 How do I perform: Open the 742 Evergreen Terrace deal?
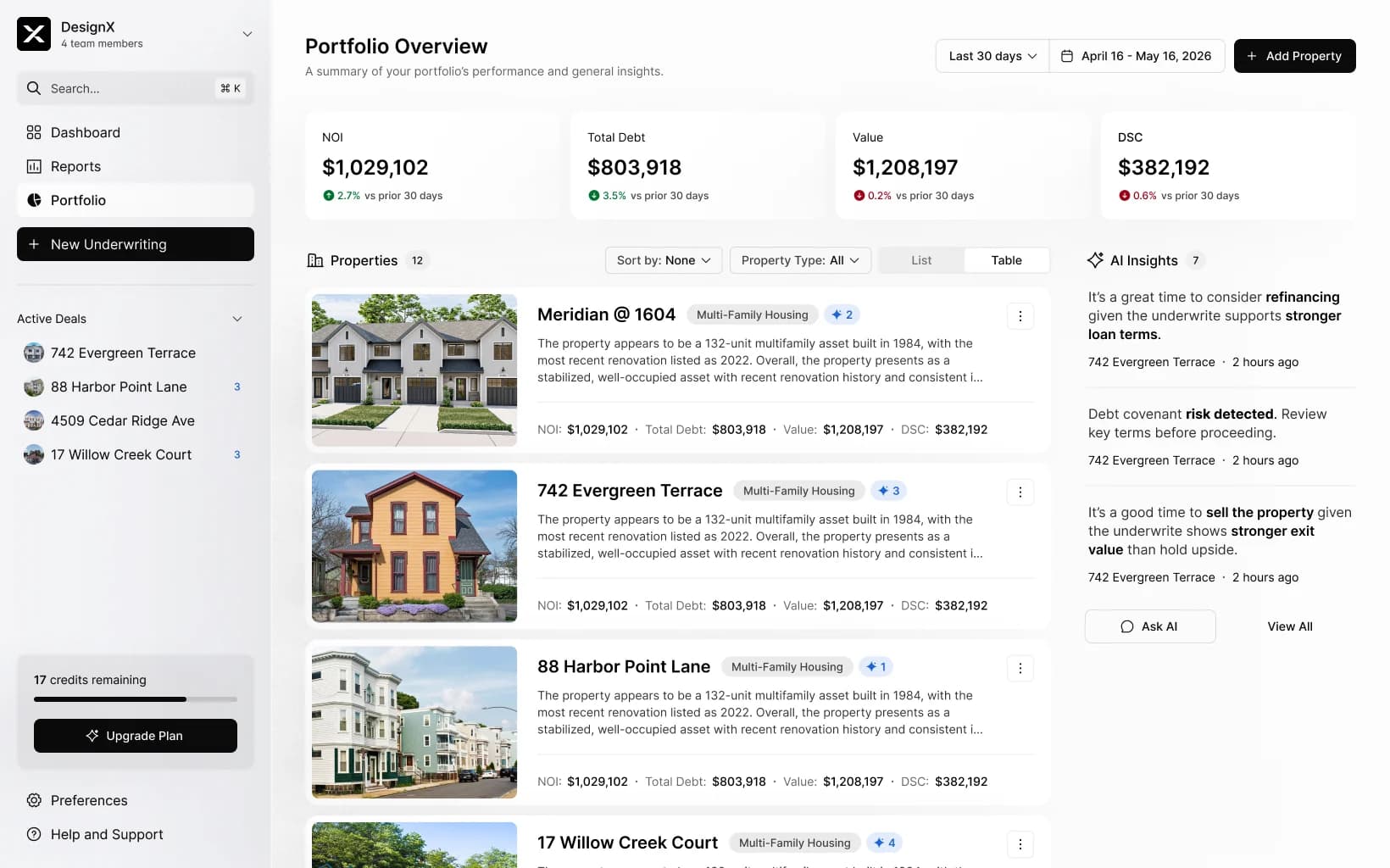coord(136,353)
